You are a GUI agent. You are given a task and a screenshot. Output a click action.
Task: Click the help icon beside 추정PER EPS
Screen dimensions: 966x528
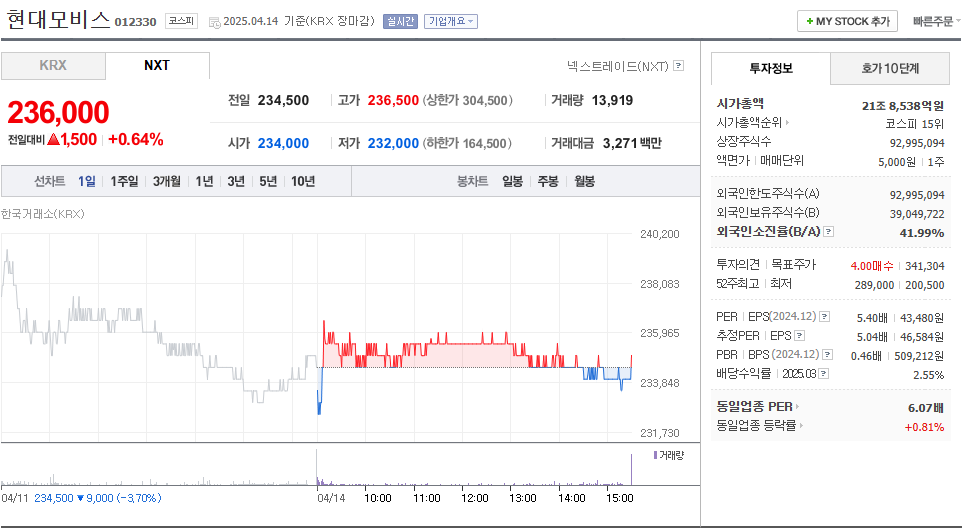tap(800, 336)
